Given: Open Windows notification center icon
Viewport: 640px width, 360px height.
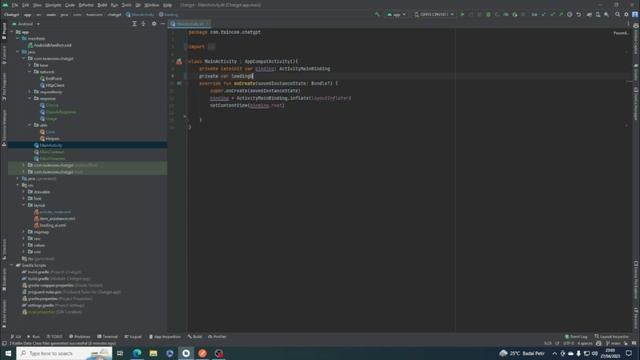Looking at the screenshot, I should pos(629,353).
